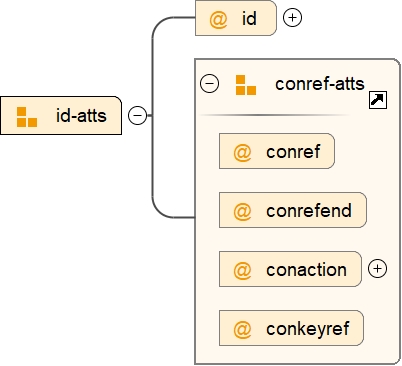Click the id-atts attribute group icon

(27, 117)
